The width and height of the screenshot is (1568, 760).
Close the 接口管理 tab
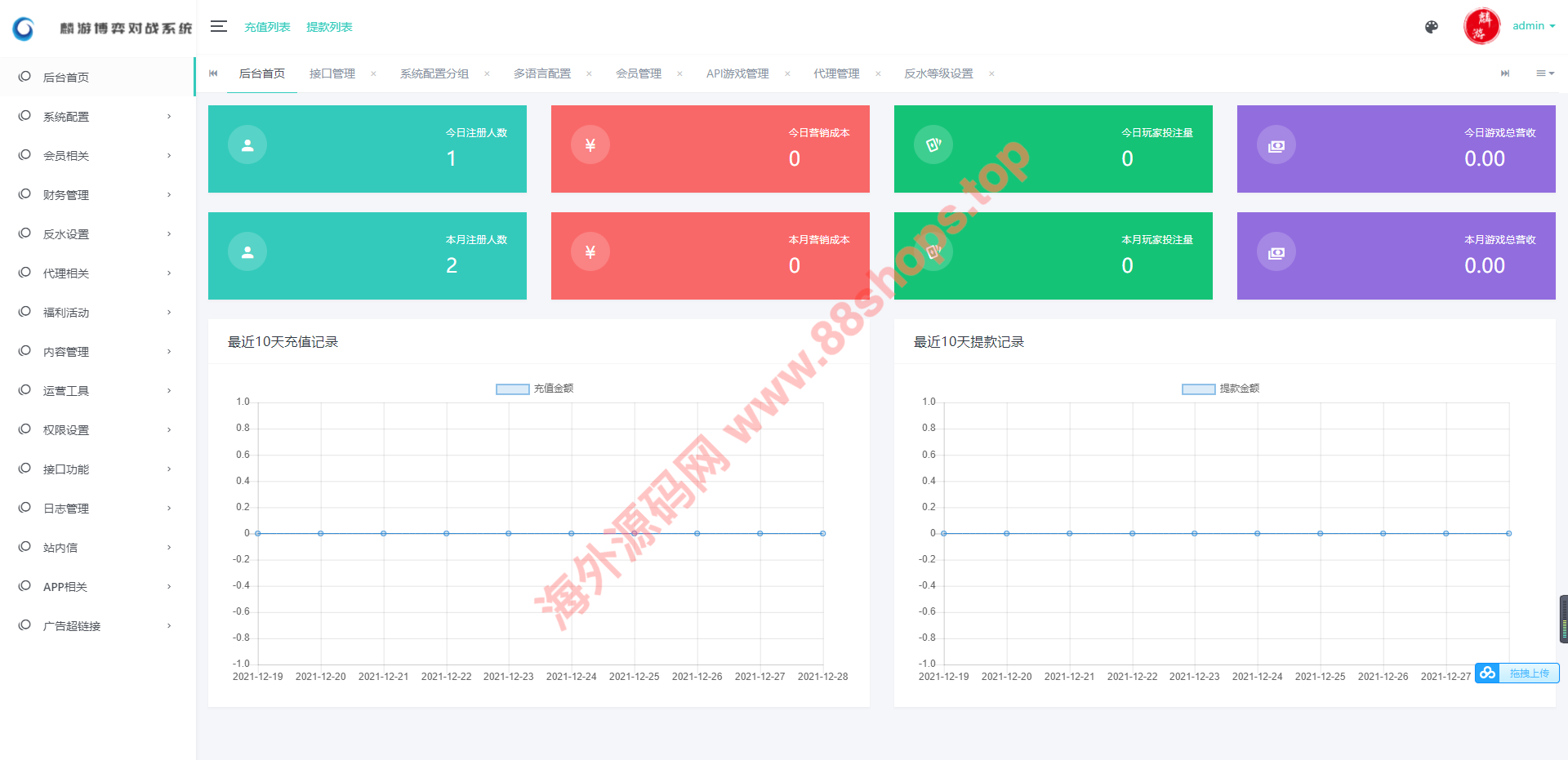click(x=373, y=73)
